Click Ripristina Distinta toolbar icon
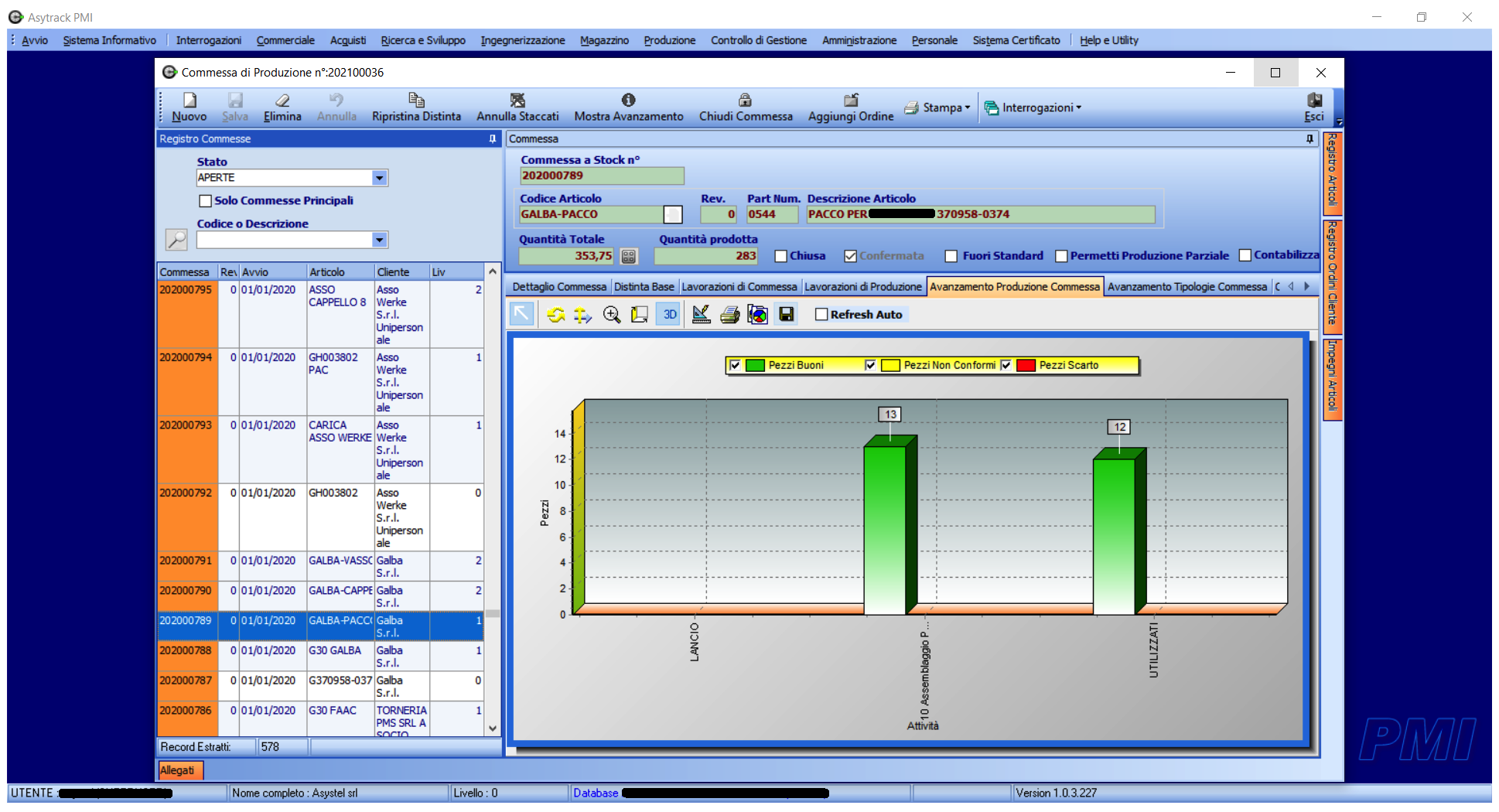The image size is (1499, 812). tap(416, 100)
